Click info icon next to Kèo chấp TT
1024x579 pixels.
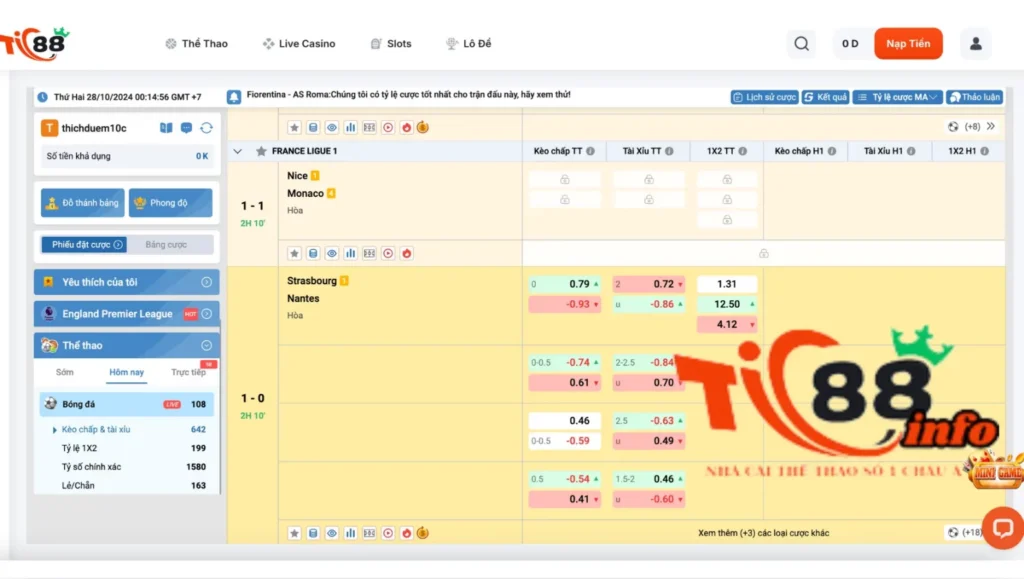(x=590, y=151)
